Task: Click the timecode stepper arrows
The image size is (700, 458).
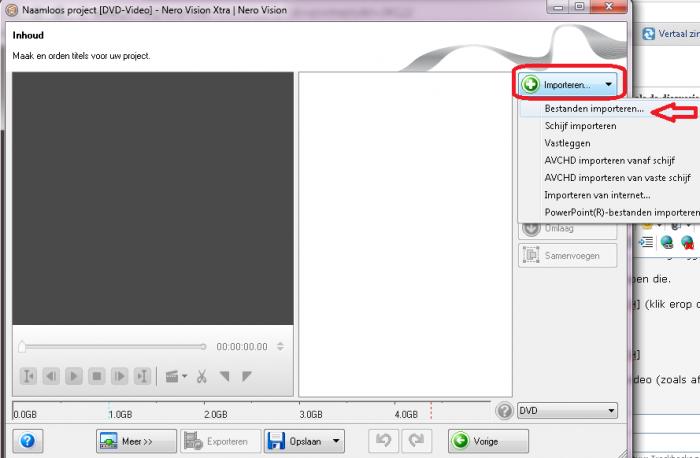Action: click(x=280, y=346)
